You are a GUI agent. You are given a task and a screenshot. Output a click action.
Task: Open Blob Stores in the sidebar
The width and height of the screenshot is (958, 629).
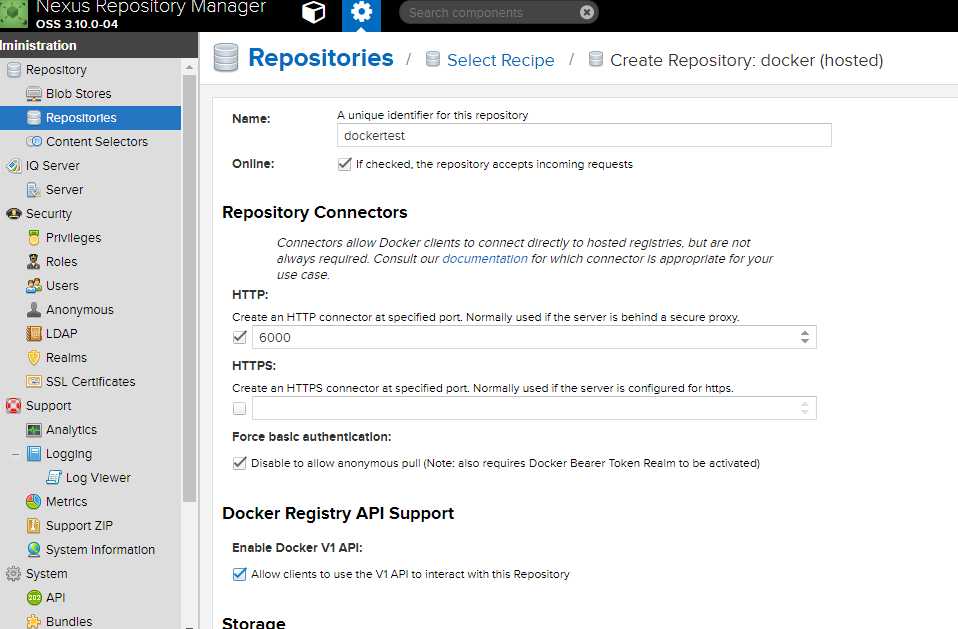click(78, 93)
